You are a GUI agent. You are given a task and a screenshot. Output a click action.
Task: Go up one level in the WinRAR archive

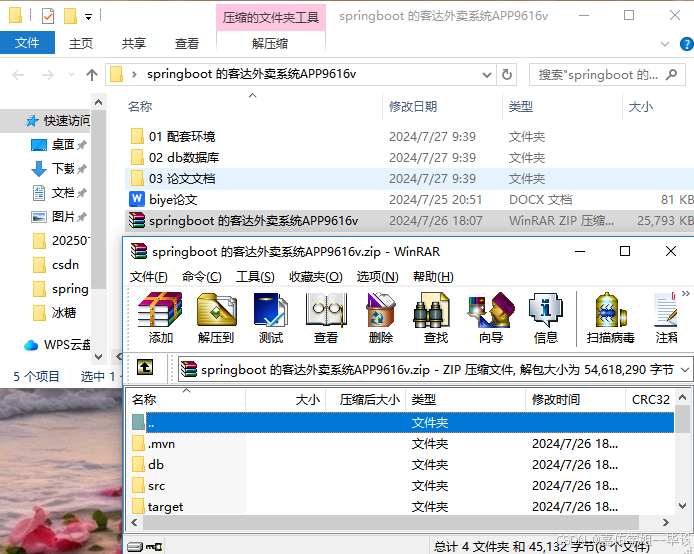tap(145, 367)
